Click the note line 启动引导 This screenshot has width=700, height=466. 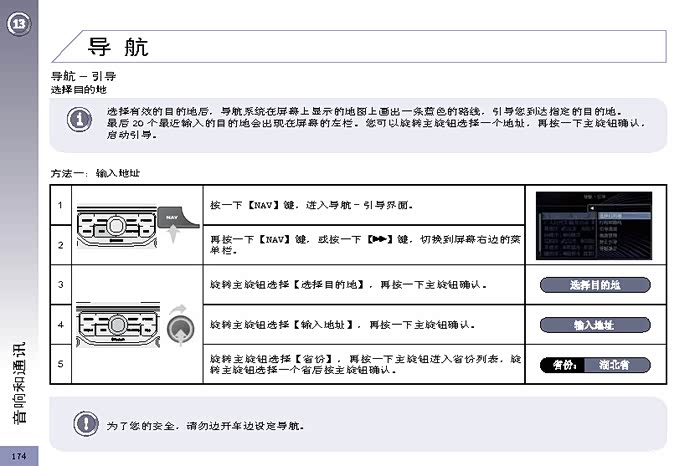(x=132, y=135)
